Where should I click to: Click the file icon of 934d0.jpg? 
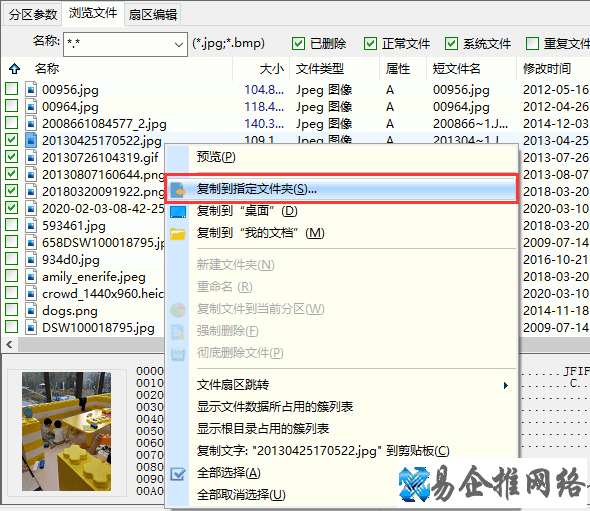31,259
